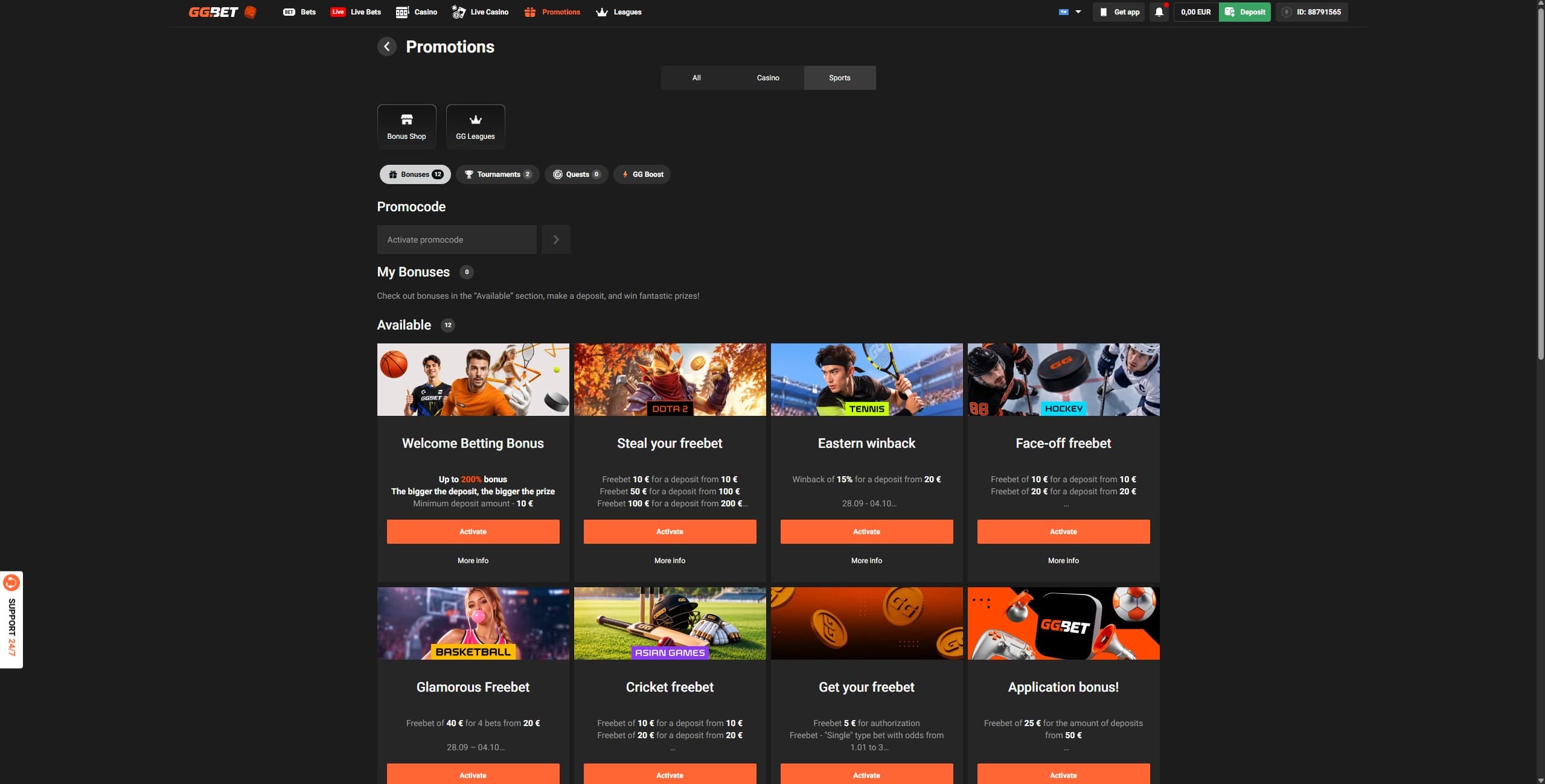Click the Live badge icon
Viewport: 1545px width, 784px height.
tap(337, 12)
